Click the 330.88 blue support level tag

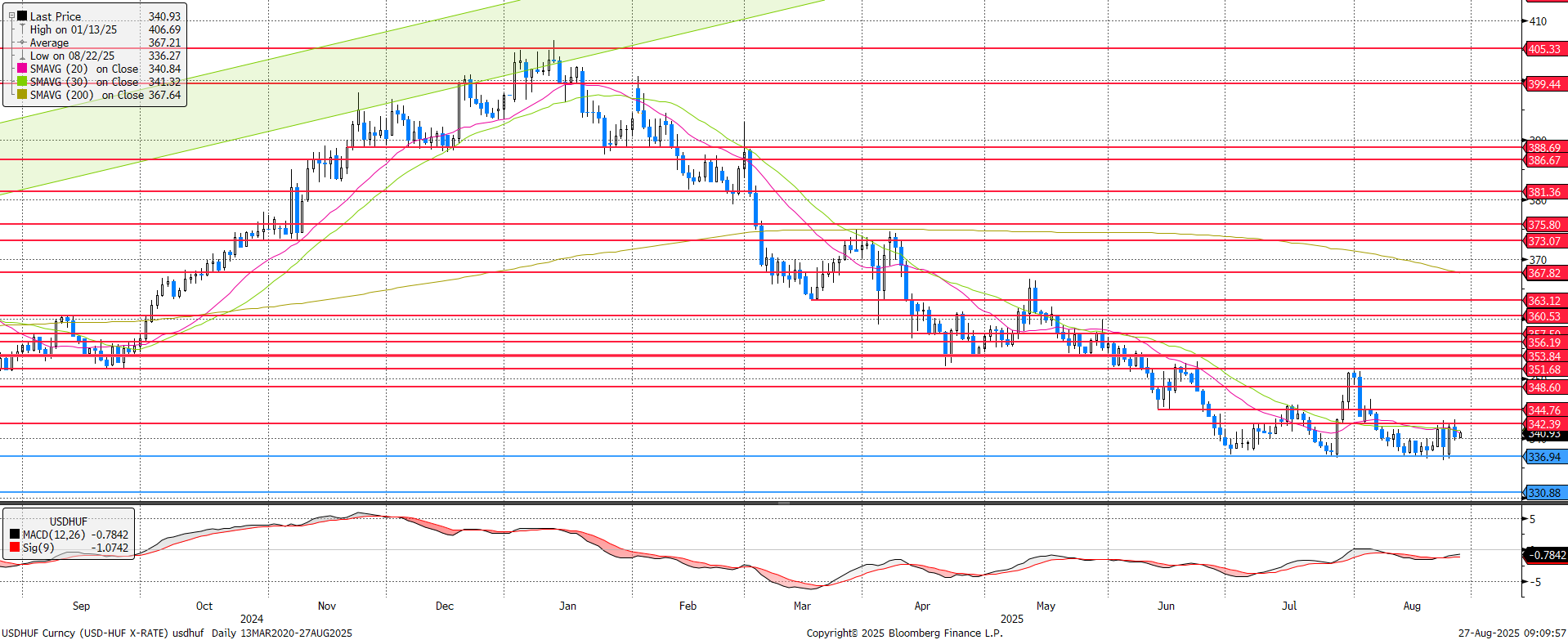click(1544, 493)
